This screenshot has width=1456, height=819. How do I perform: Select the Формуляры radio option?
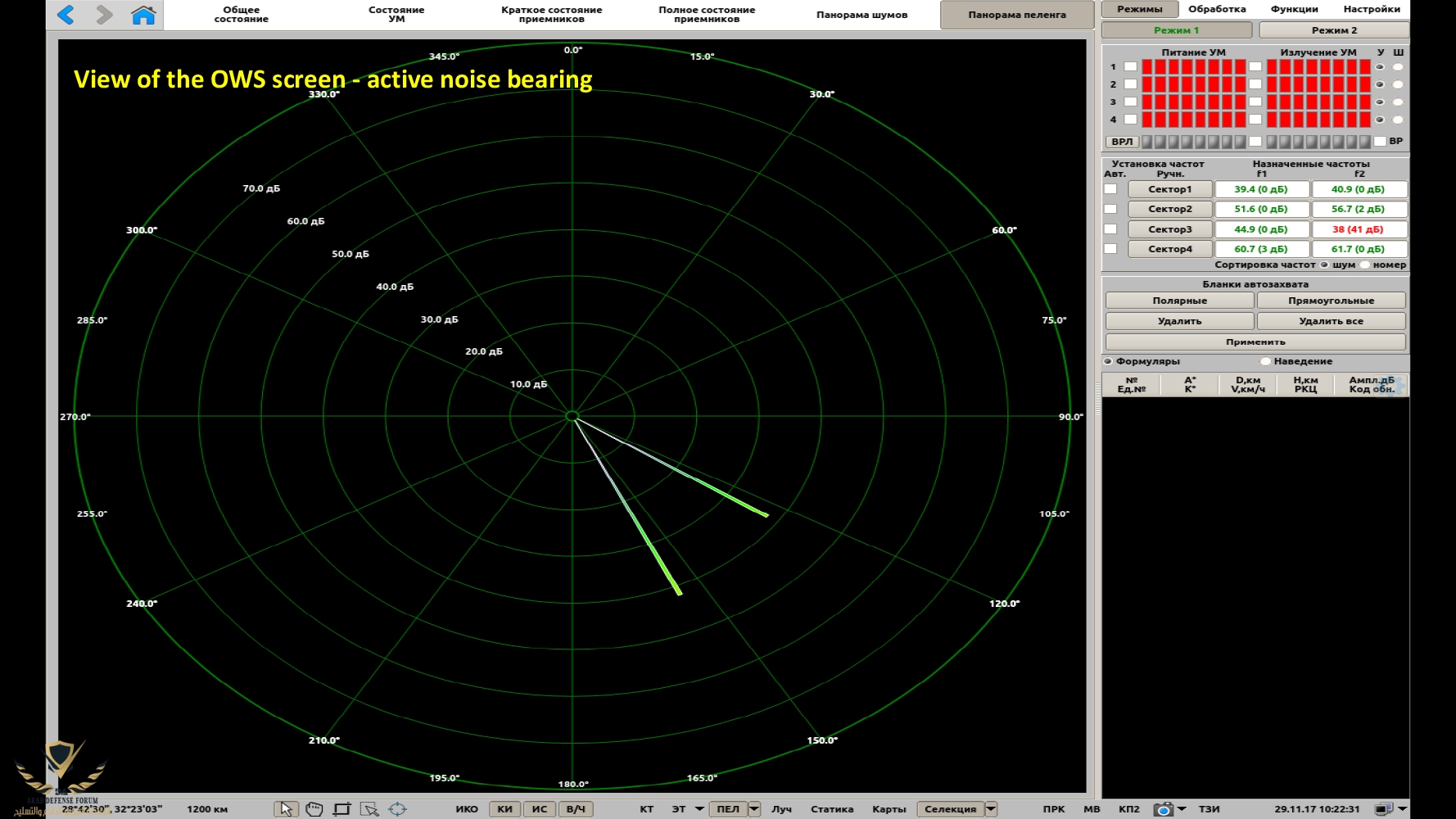[x=1108, y=361]
